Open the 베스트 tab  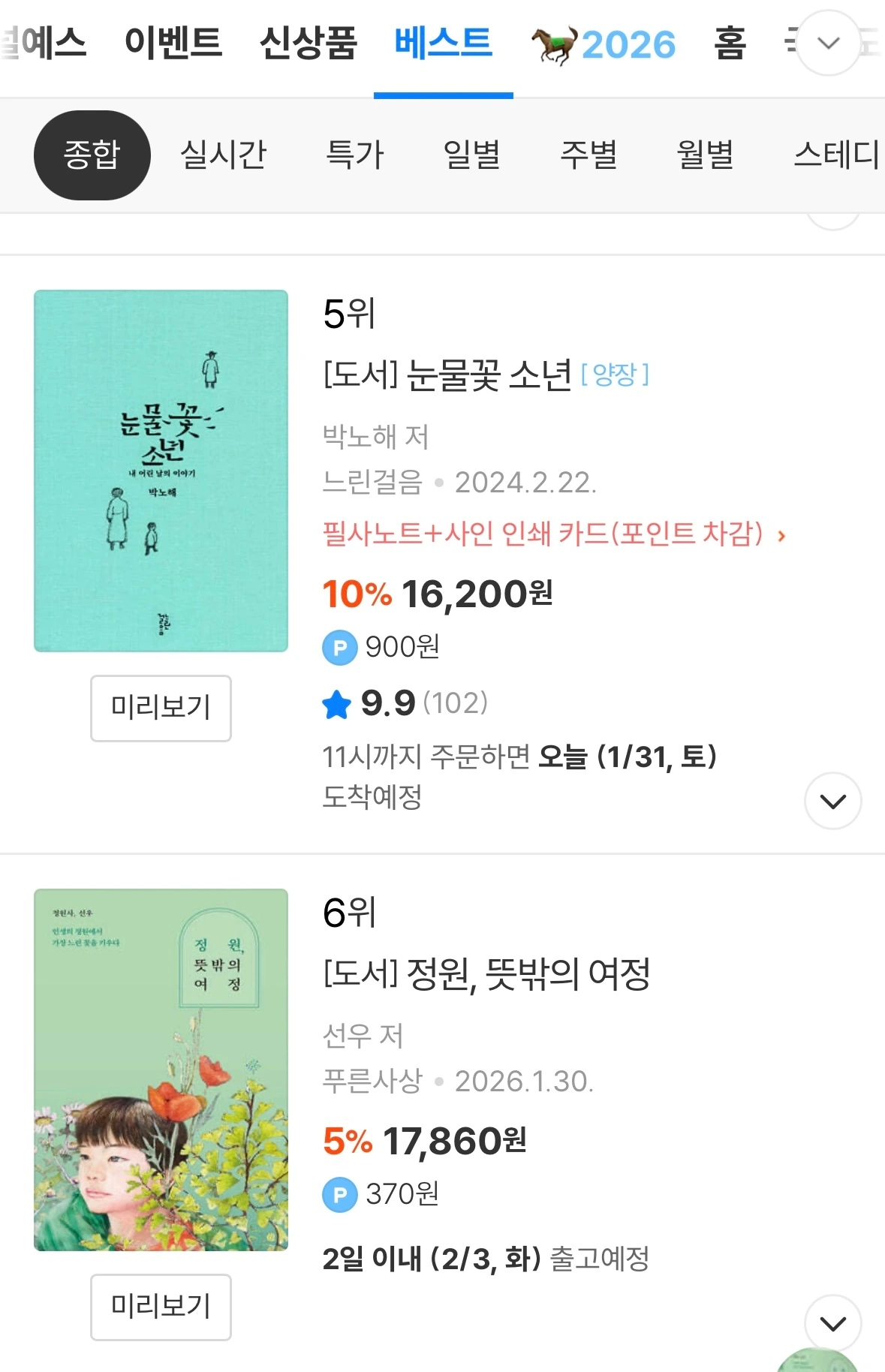[x=444, y=43]
